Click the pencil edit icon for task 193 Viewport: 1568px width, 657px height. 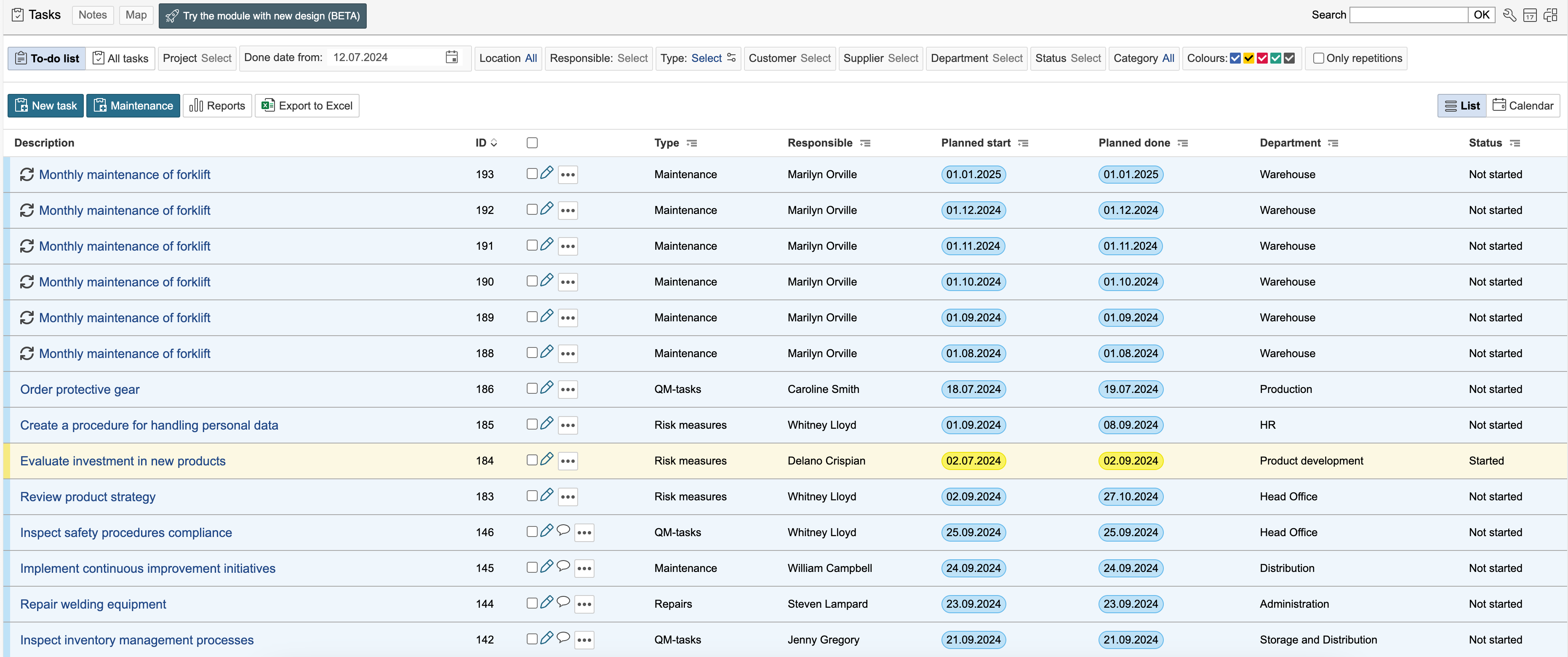click(x=547, y=173)
